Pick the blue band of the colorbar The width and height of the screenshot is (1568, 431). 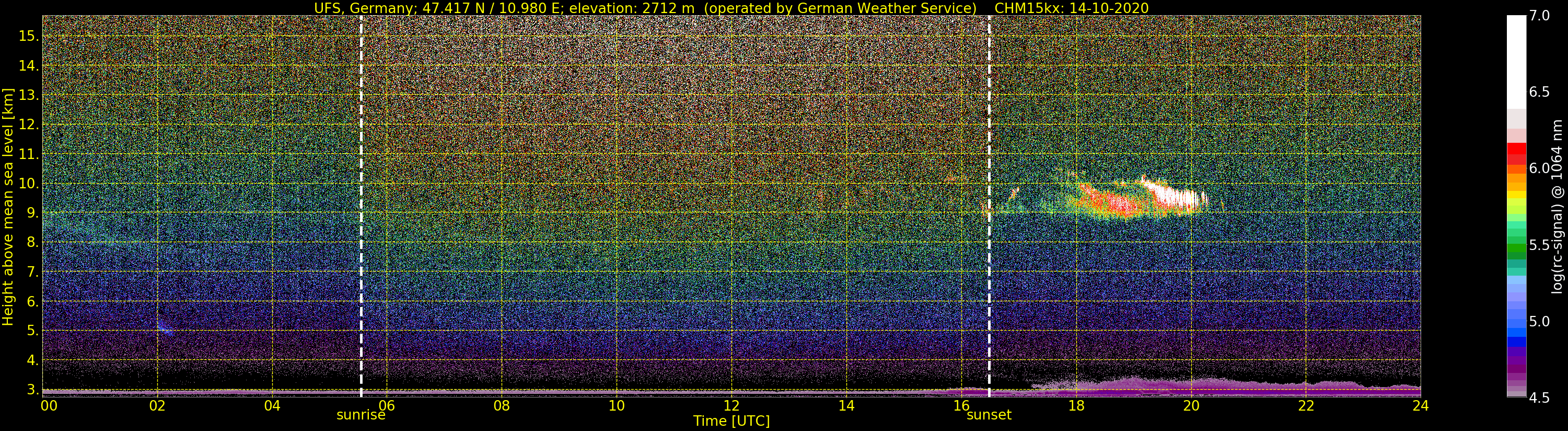(1516, 342)
